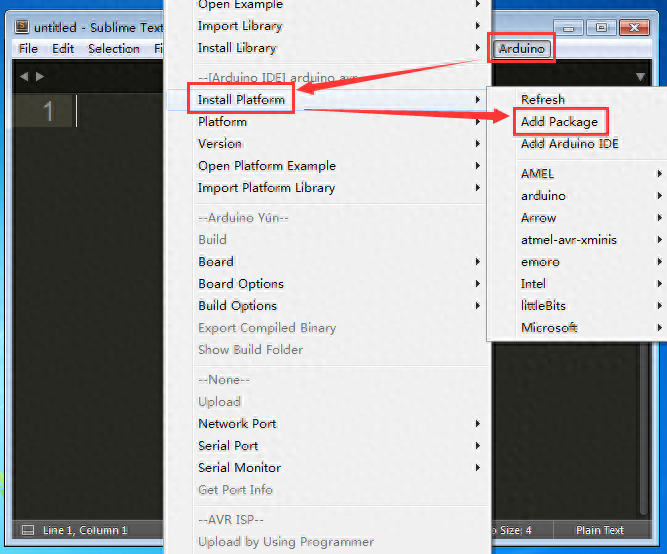Maximize the Sublime Text window

[601, 28]
